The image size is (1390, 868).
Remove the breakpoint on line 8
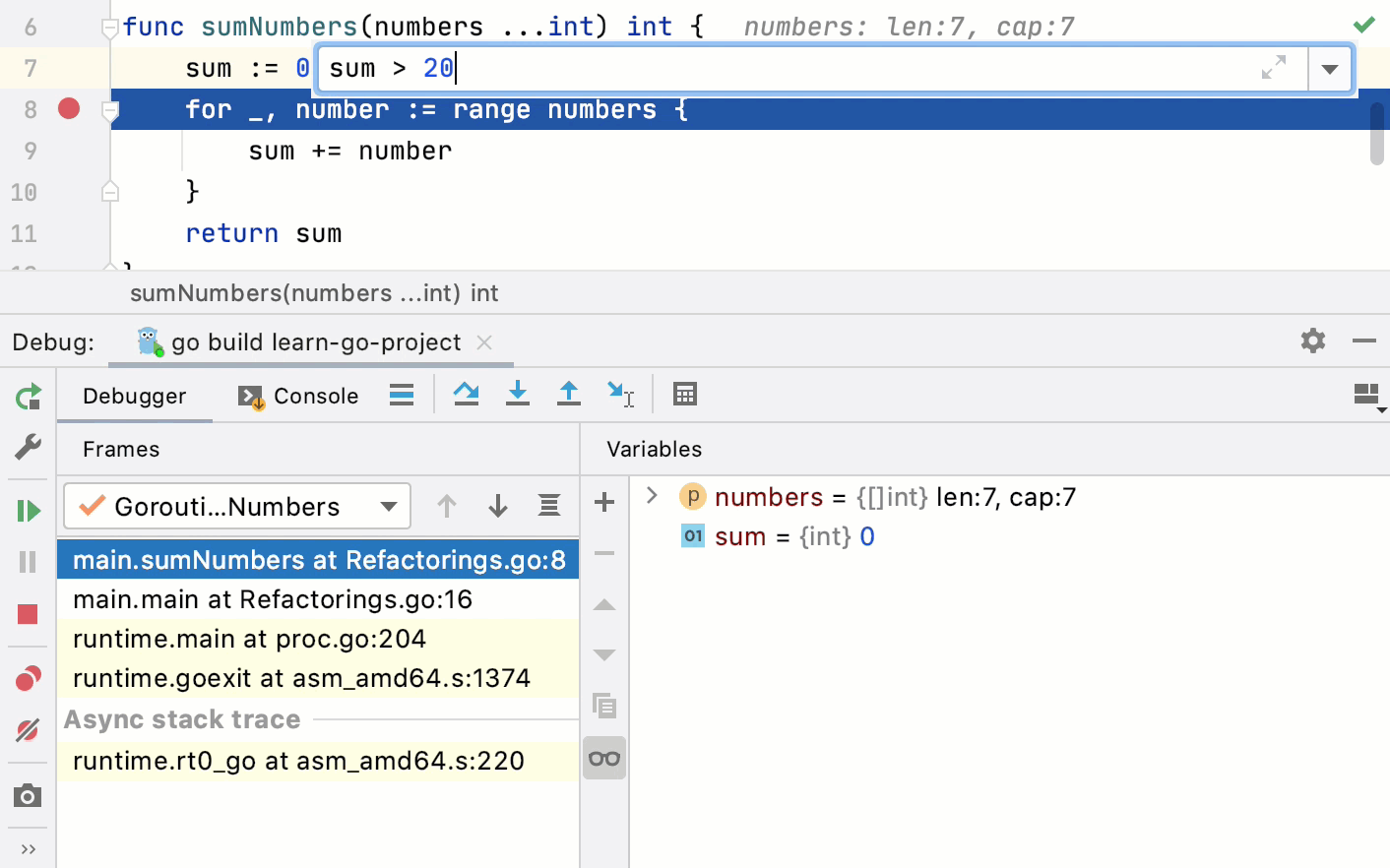coord(69,108)
